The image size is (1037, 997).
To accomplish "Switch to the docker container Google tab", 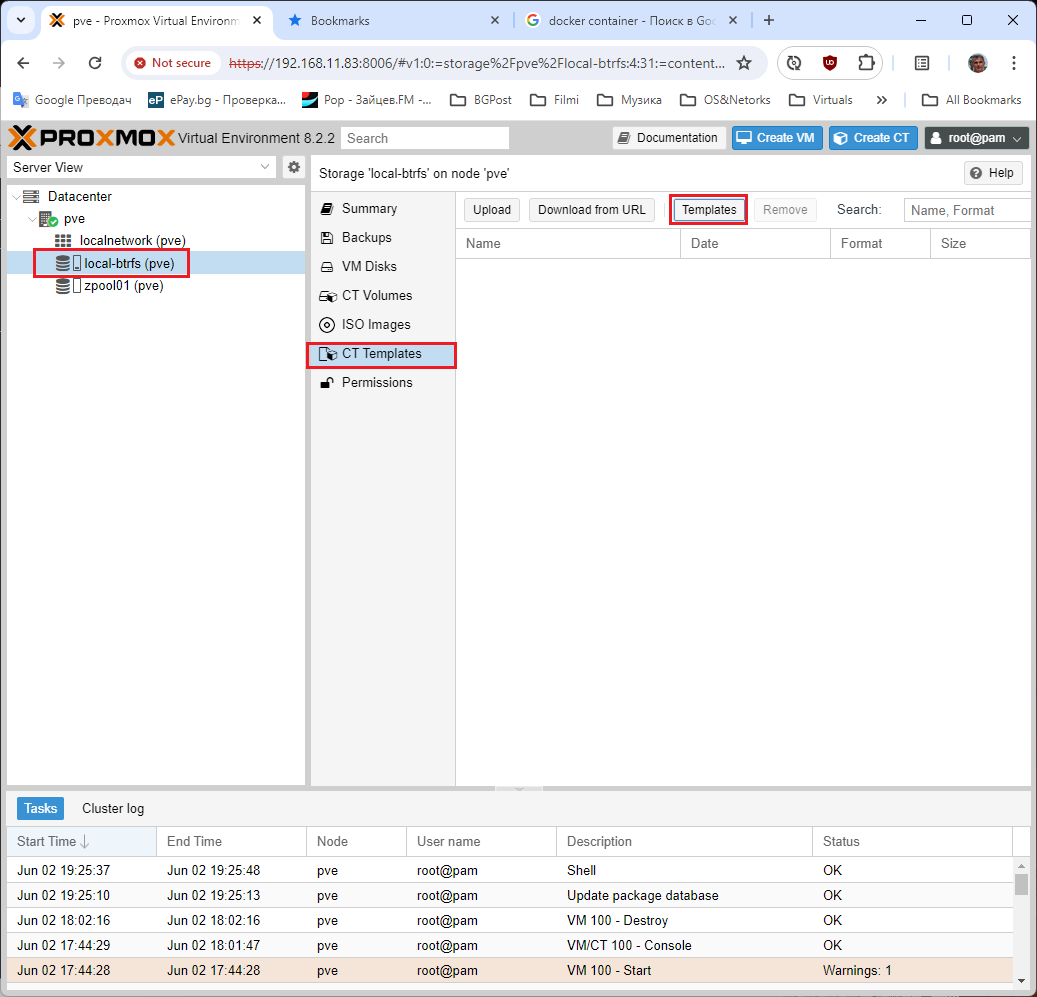I will pyautogui.click(x=632, y=20).
